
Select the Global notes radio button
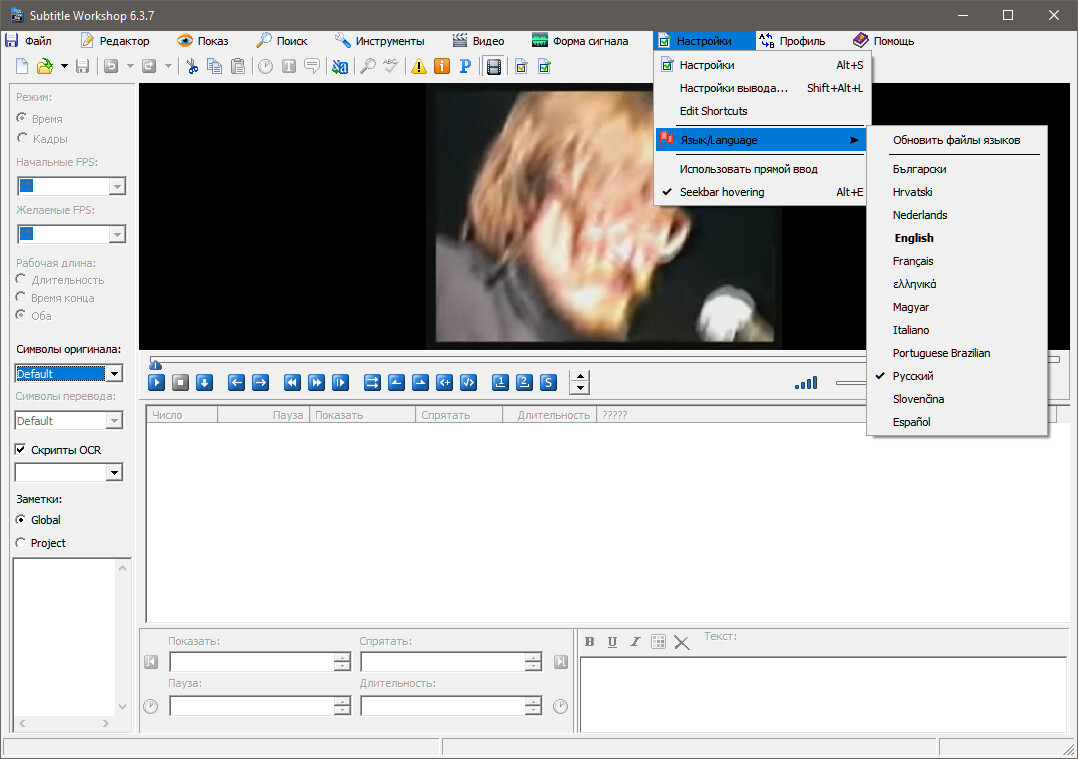(21, 520)
